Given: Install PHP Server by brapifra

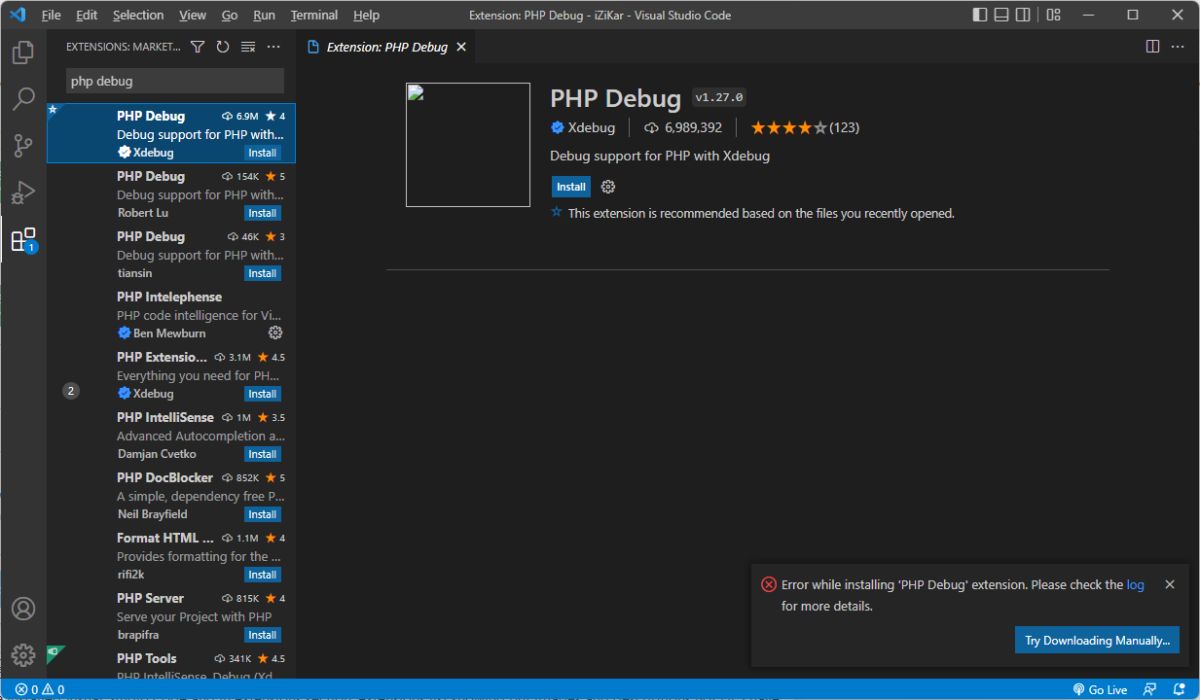Looking at the screenshot, I should tap(263, 635).
